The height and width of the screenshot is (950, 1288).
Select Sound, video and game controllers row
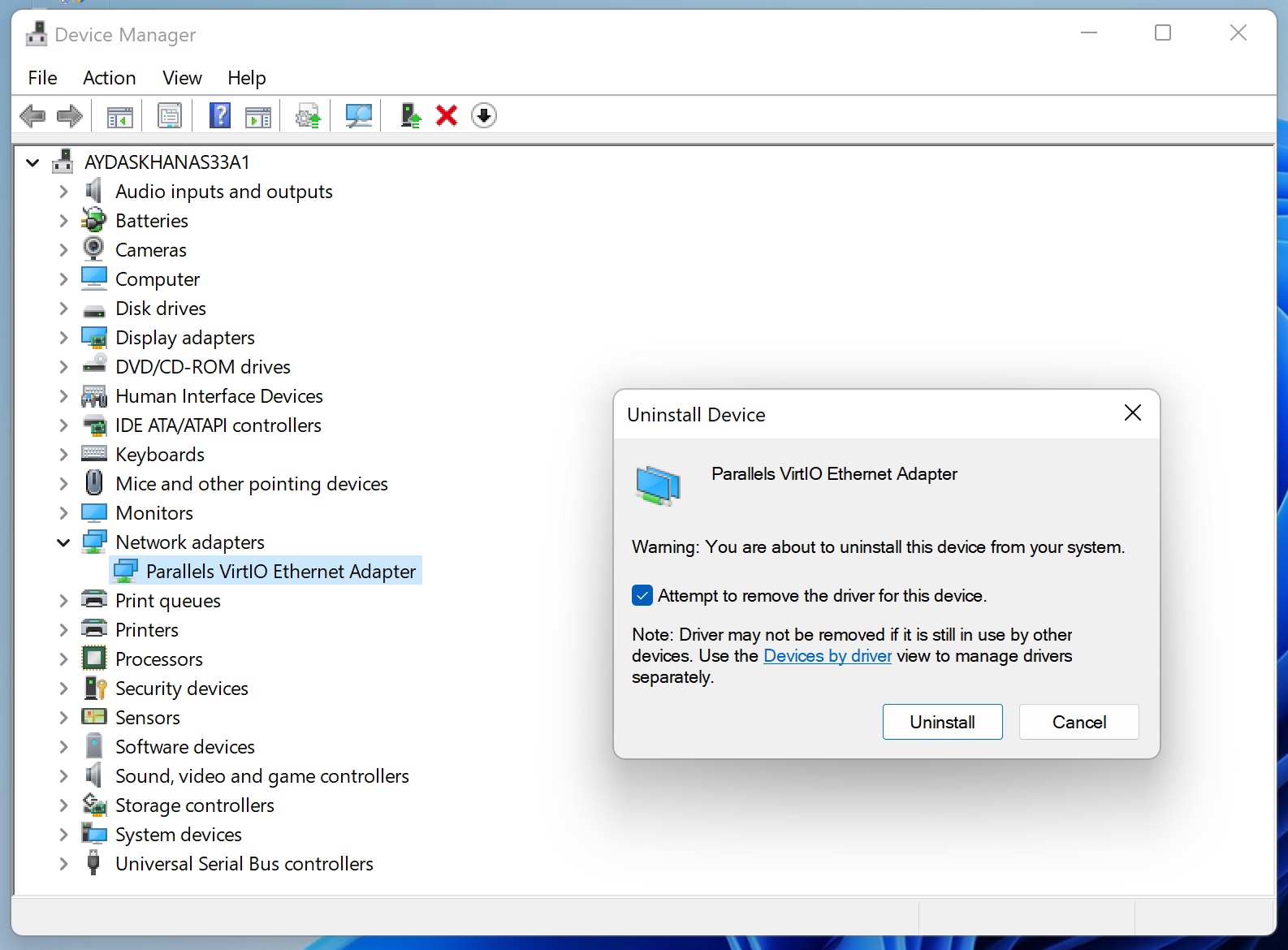[x=261, y=776]
